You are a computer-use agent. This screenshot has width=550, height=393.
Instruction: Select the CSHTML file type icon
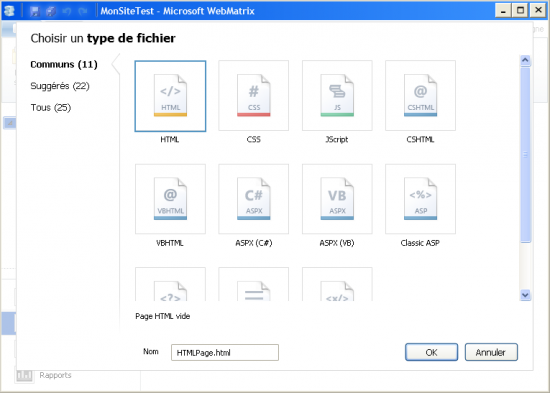pyautogui.click(x=420, y=95)
